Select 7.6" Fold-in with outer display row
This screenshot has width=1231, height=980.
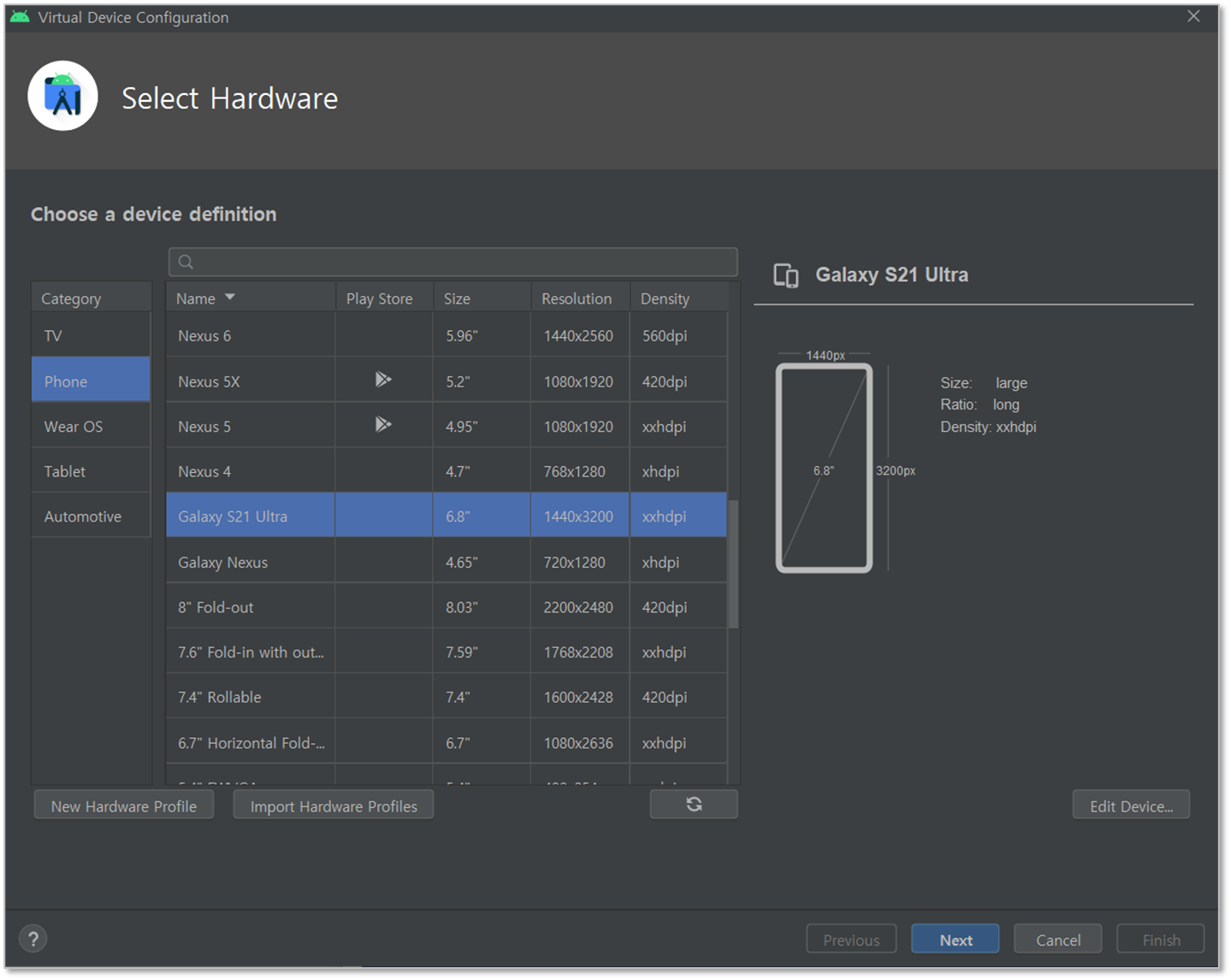447,652
